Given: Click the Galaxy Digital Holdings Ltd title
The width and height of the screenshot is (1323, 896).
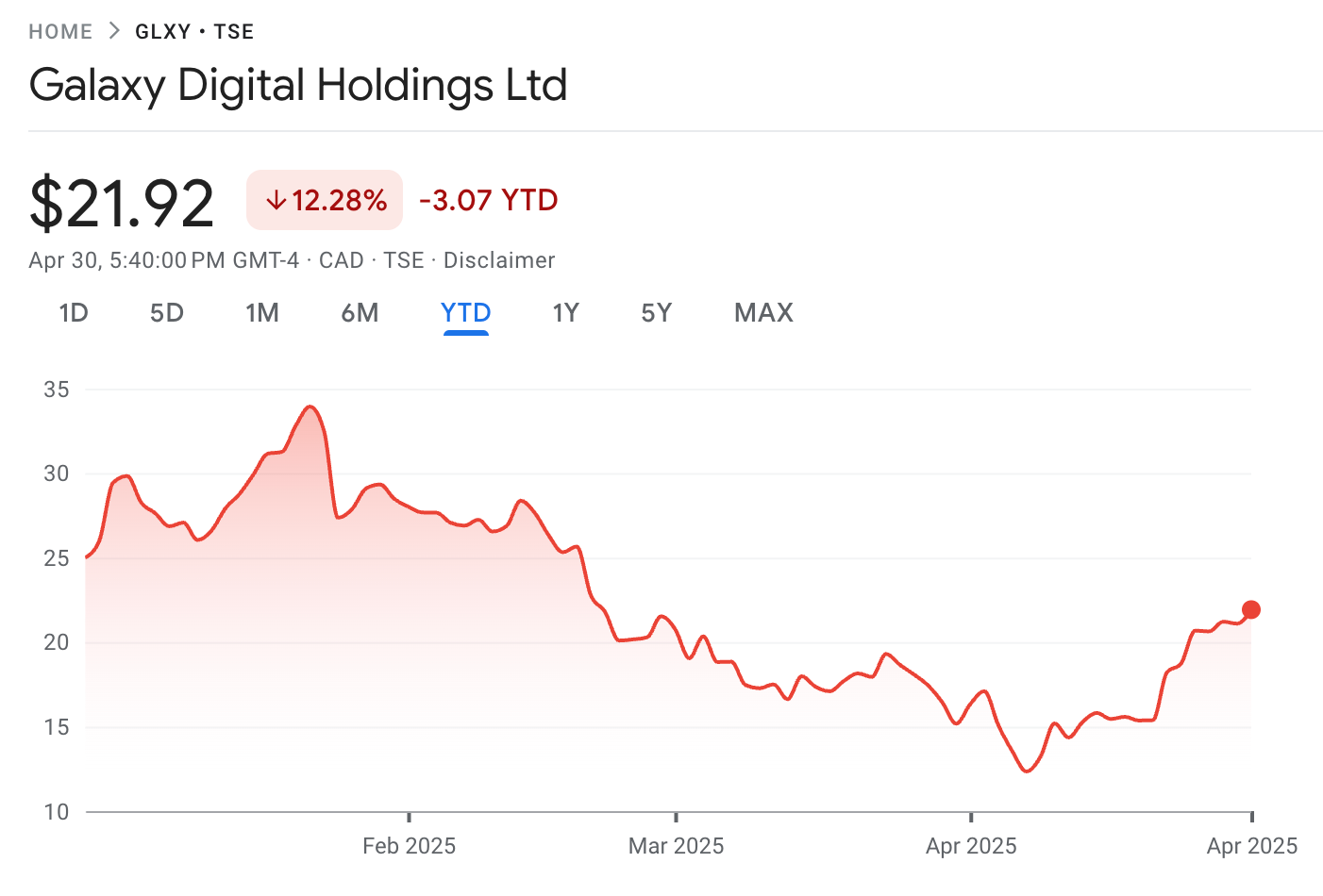Looking at the screenshot, I should (x=298, y=85).
